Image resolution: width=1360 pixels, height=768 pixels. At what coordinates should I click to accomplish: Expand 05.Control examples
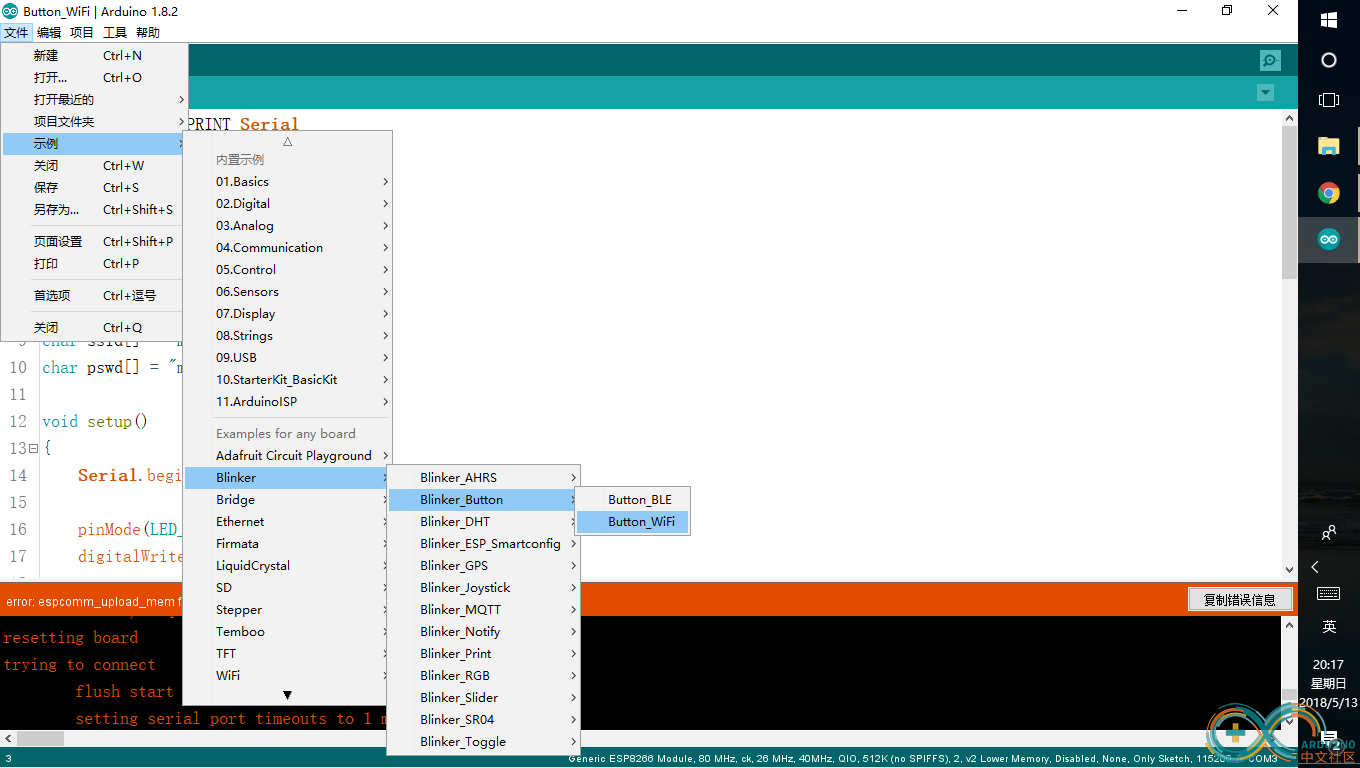pos(287,270)
